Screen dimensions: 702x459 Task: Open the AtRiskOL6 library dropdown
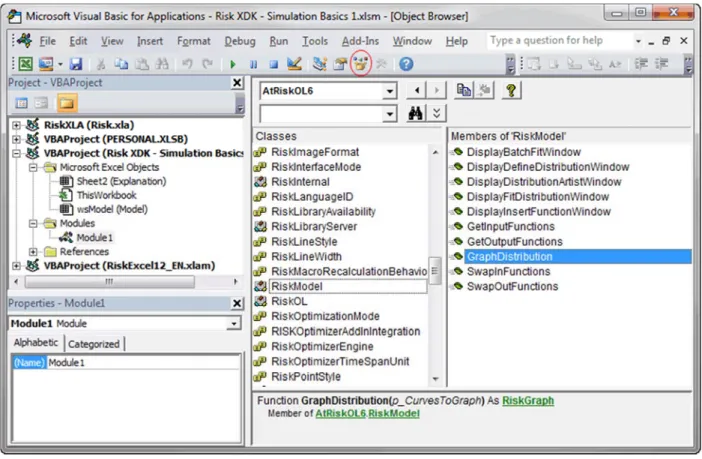point(390,91)
